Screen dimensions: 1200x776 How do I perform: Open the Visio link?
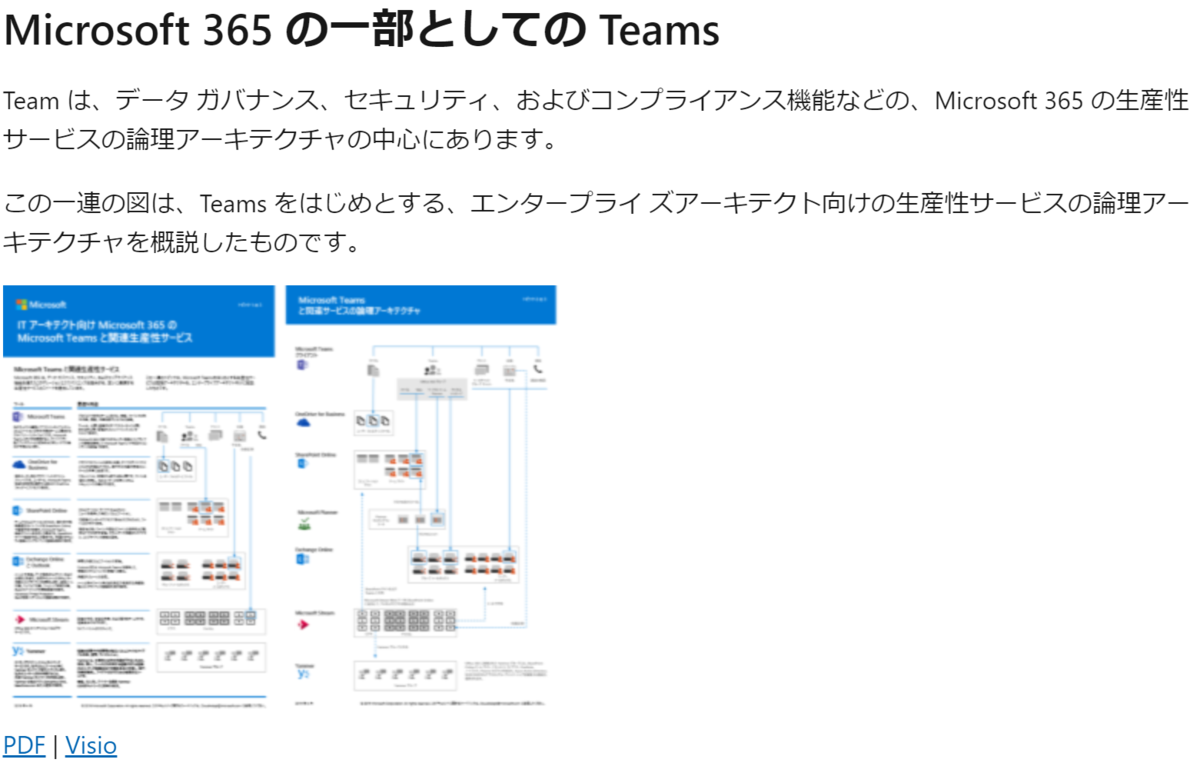tap(90, 745)
